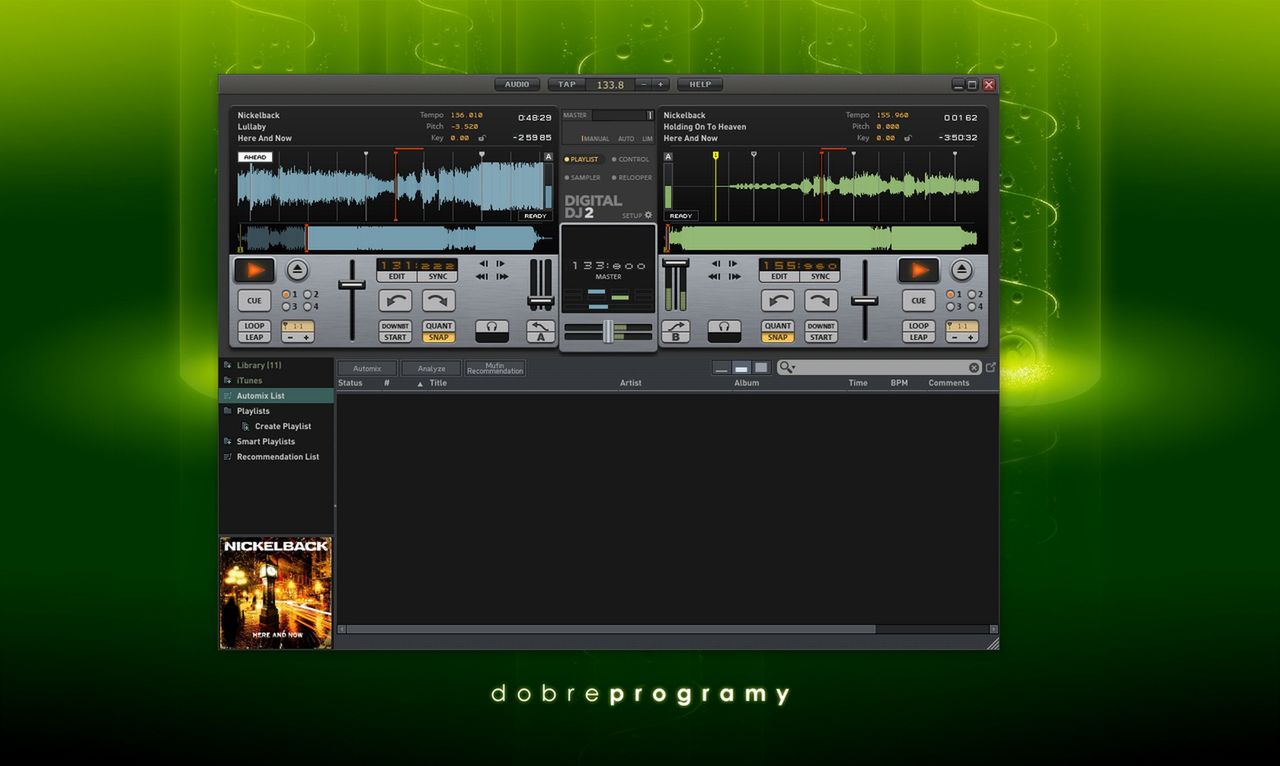Toggle deck B headphone monitoring
The height and width of the screenshot is (766, 1280).
click(724, 331)
